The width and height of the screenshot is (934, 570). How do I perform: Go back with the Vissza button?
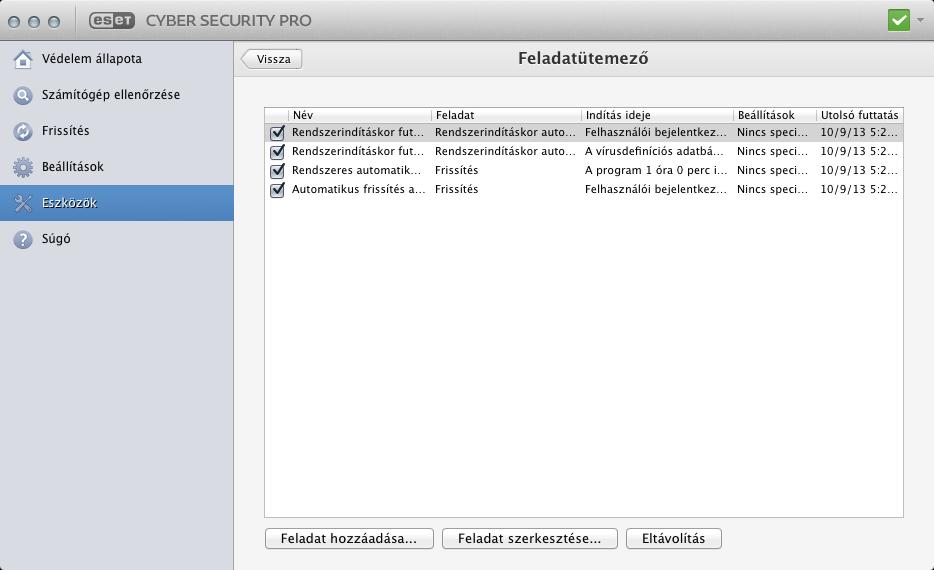click(272, 59)
